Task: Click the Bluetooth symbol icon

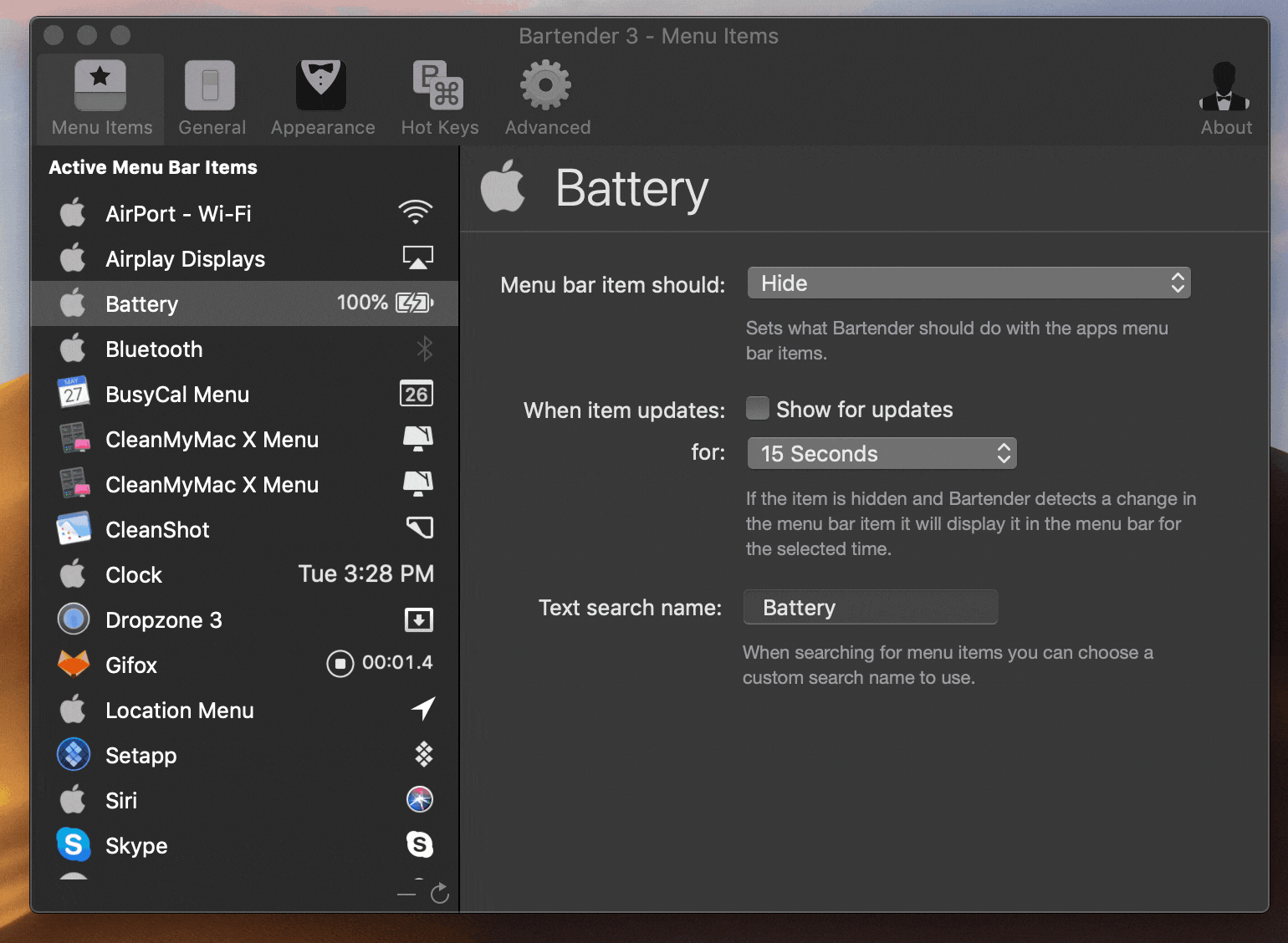Action: (425, 349)
